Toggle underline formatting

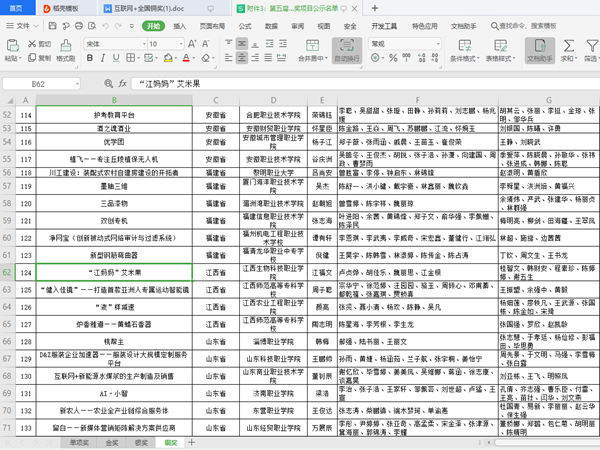pyautogui.click(x=116, y=58)
